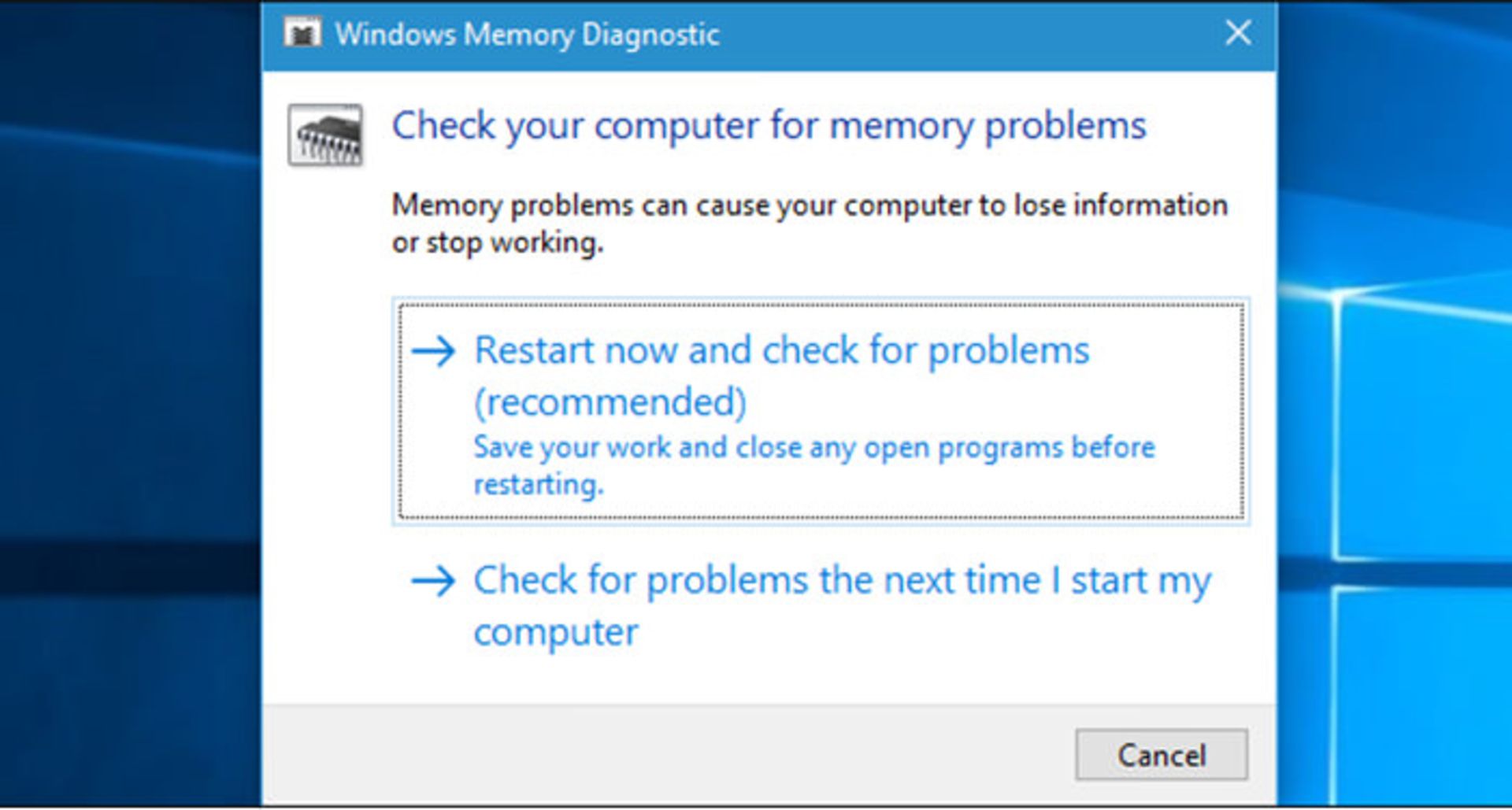Click the "(recommended)" text in first option
This screenshot has width=1512, height=810.
pos(610,402)
